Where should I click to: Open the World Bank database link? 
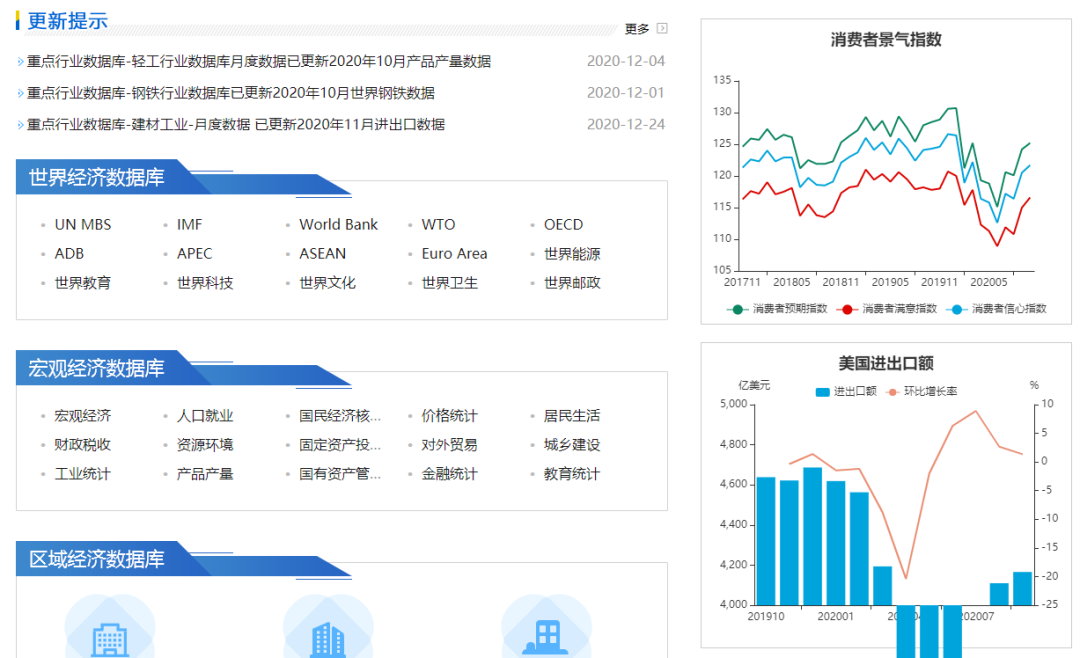click(339, 224)
